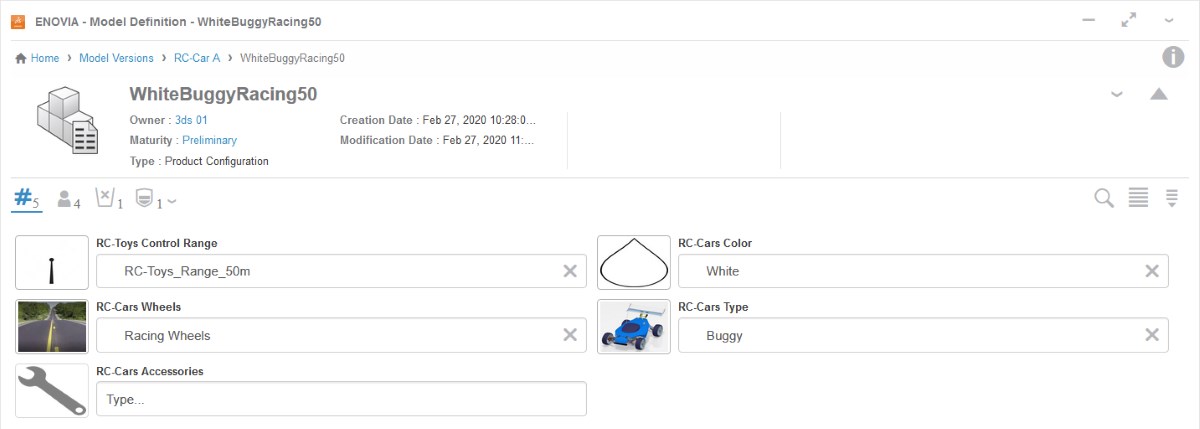Viewport: 1200px width, 429px height.
Task: Open the information panel icon
Action: point(1173,57)
